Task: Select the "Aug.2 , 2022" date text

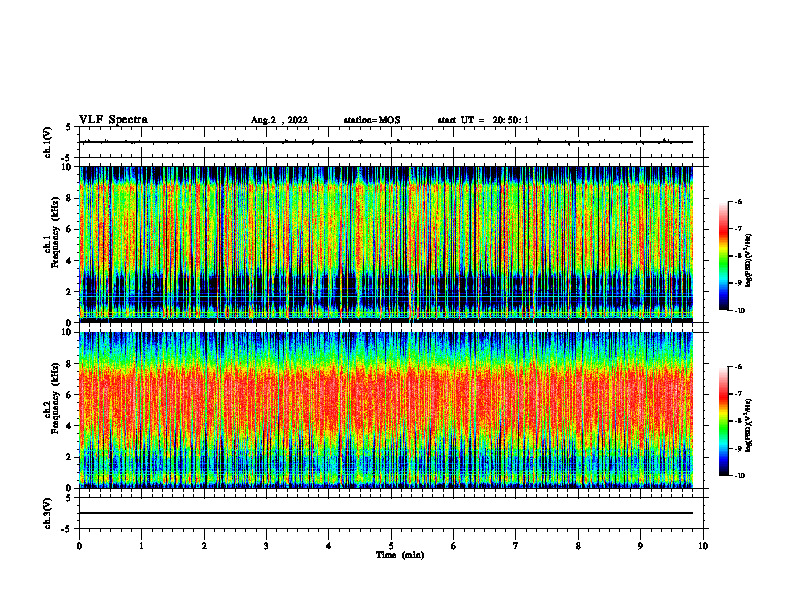Action: click(x=279, y=120)
